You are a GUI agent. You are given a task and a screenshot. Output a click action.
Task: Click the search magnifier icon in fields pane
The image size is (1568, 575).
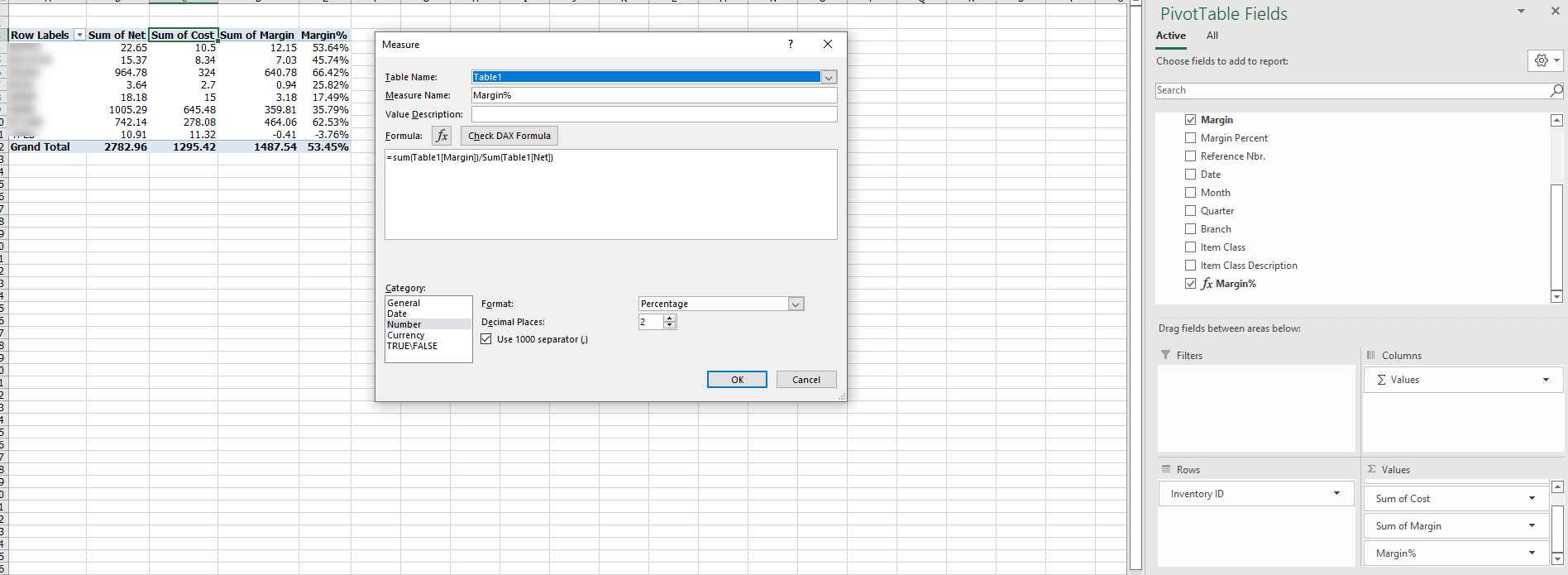click(x=1556, y=90)
